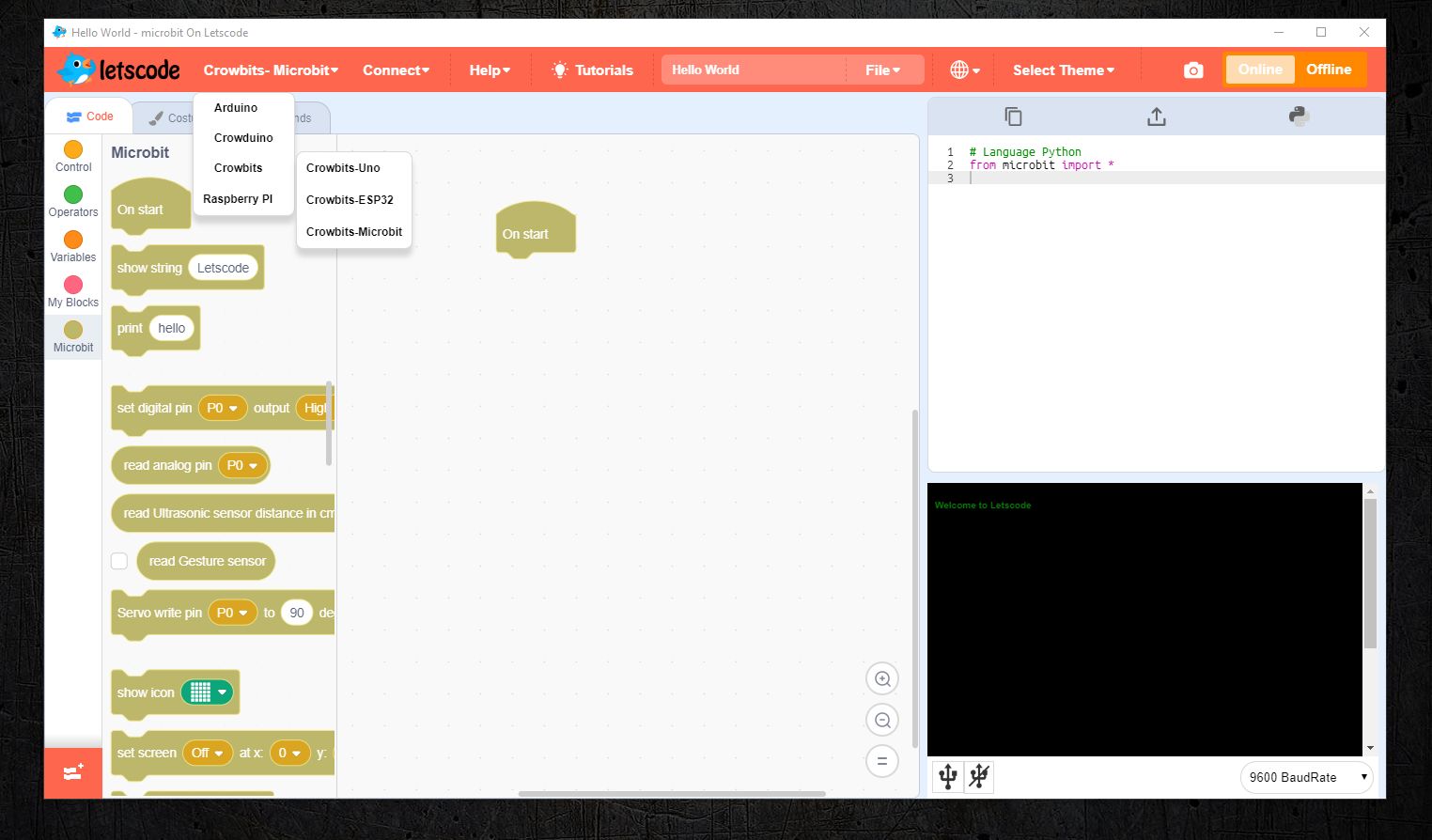Select the Microbit category

click(73, 336)
